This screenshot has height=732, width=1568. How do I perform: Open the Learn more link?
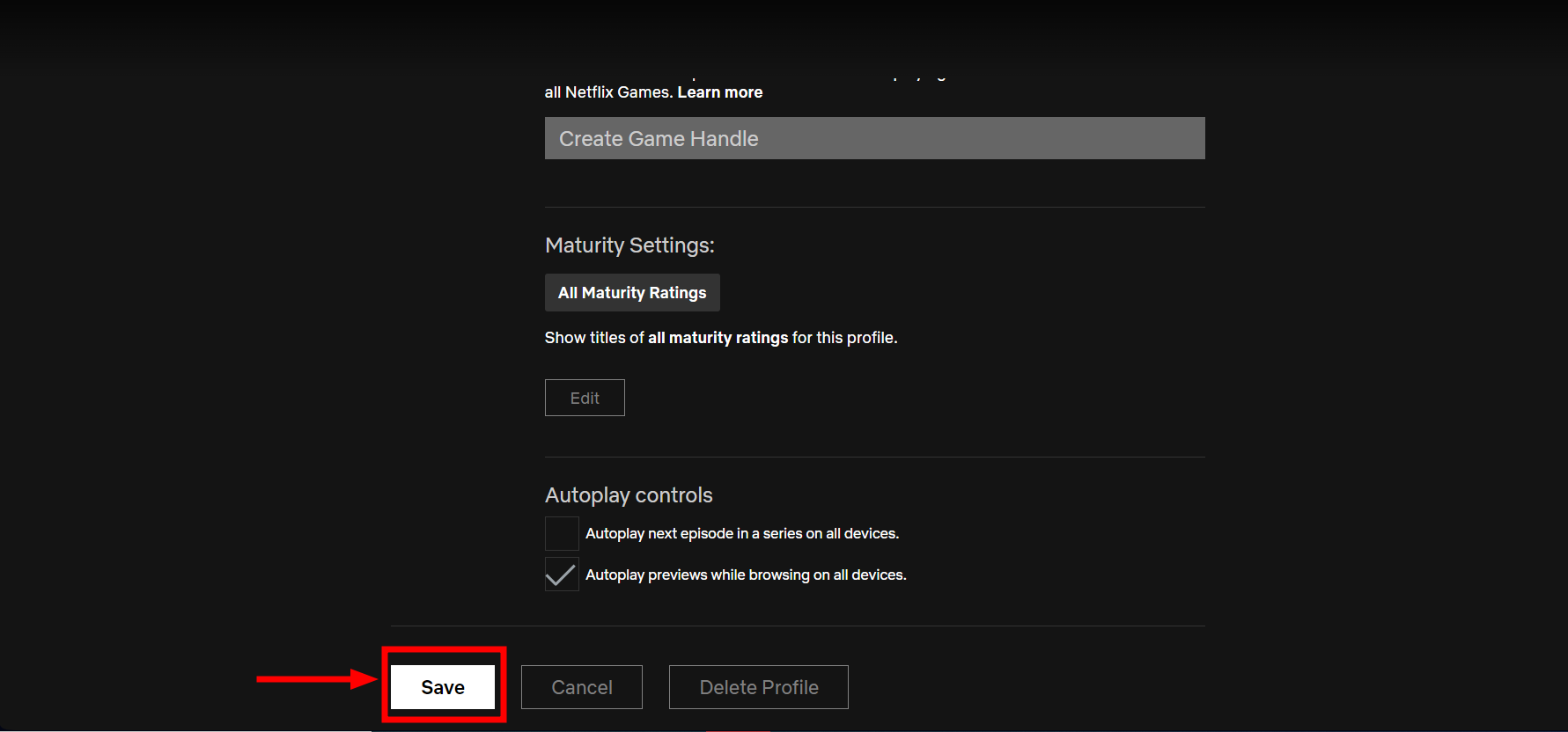(x=719, y=92)
